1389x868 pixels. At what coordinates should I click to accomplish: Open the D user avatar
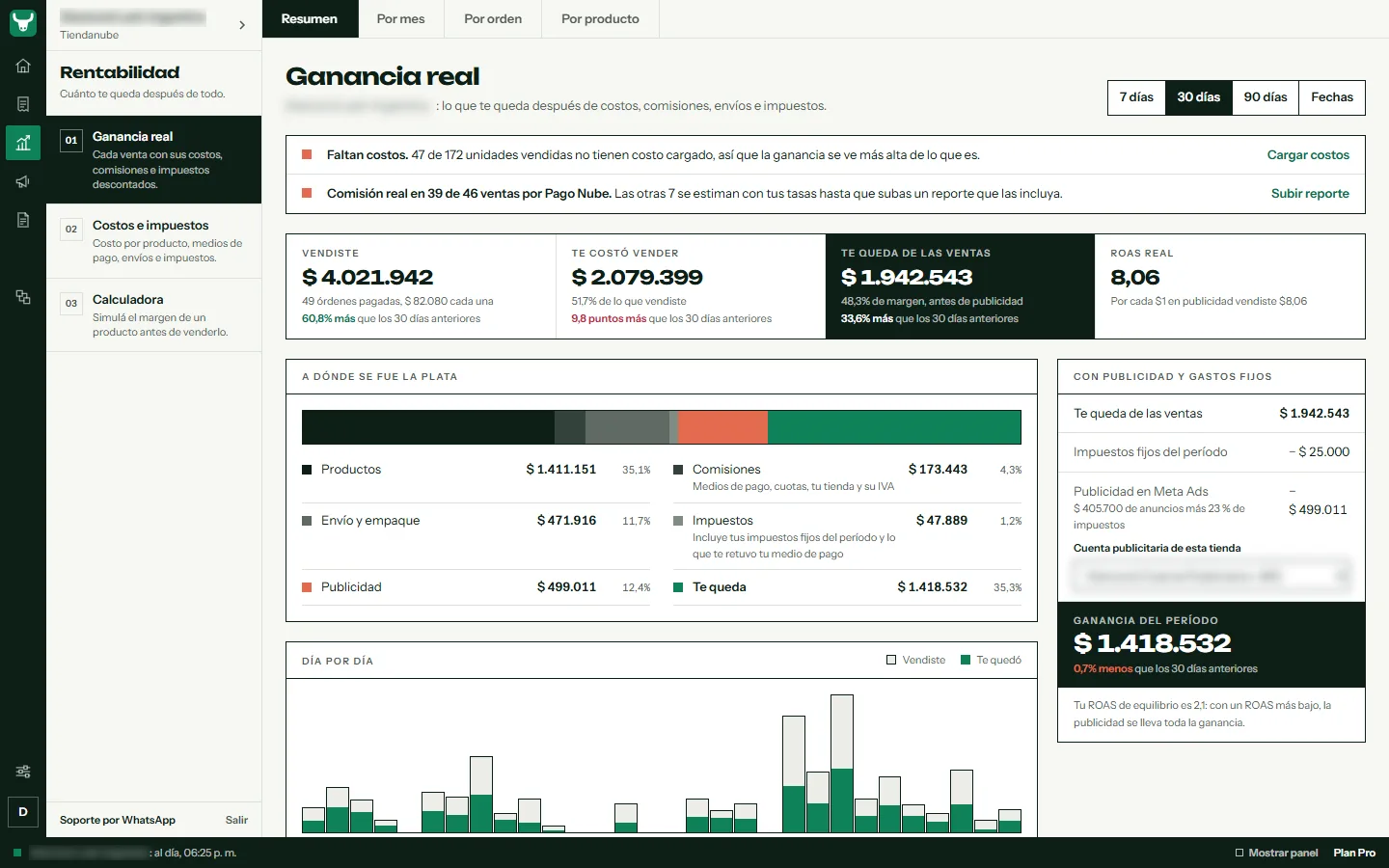click(23, 812)
